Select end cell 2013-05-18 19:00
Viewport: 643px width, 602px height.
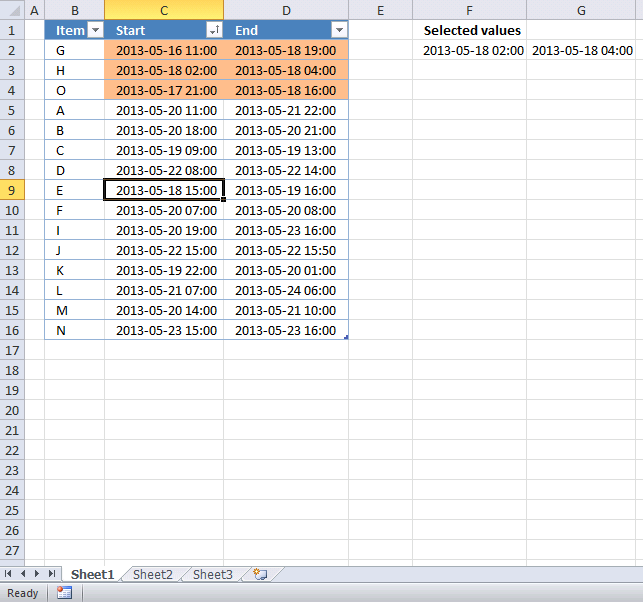[x=286, y=50]
